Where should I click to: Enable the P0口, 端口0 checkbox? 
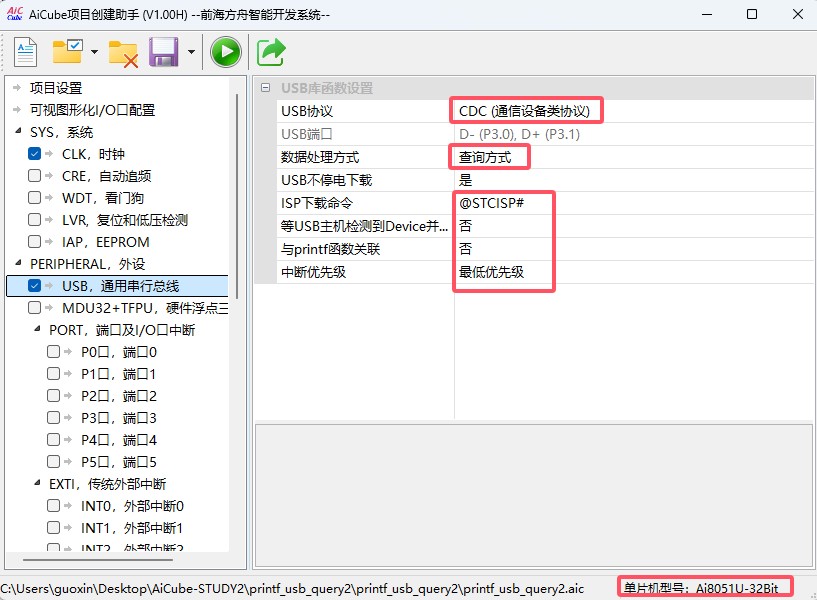point(54,352)
